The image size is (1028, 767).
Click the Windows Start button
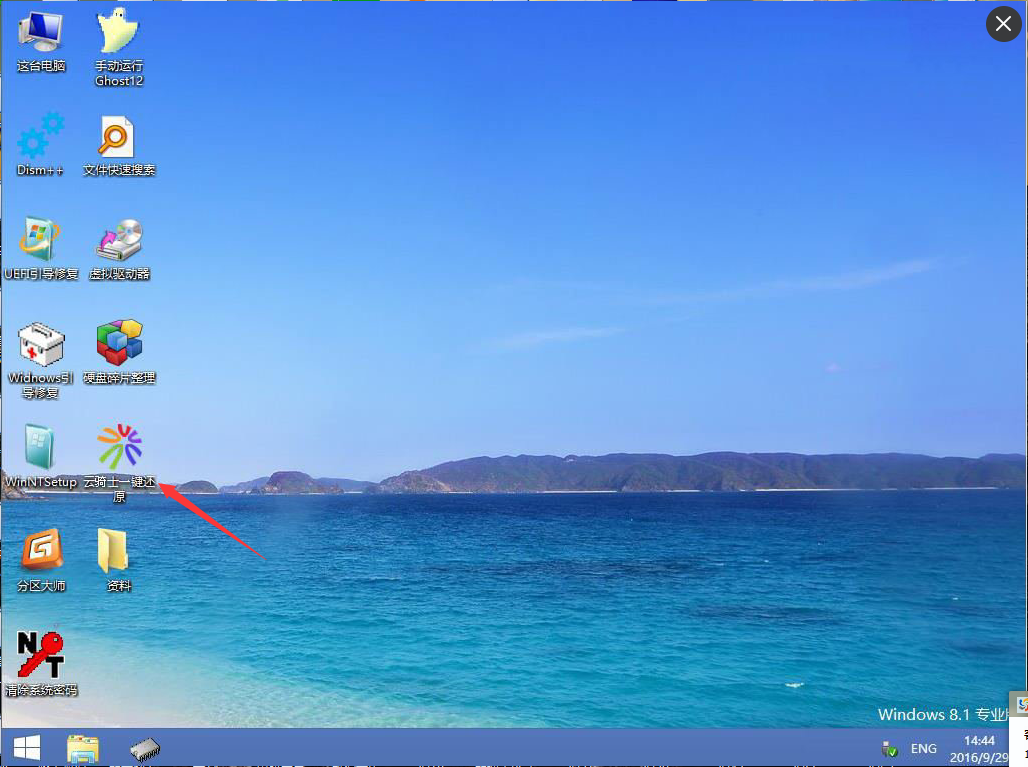click(26, 748)
